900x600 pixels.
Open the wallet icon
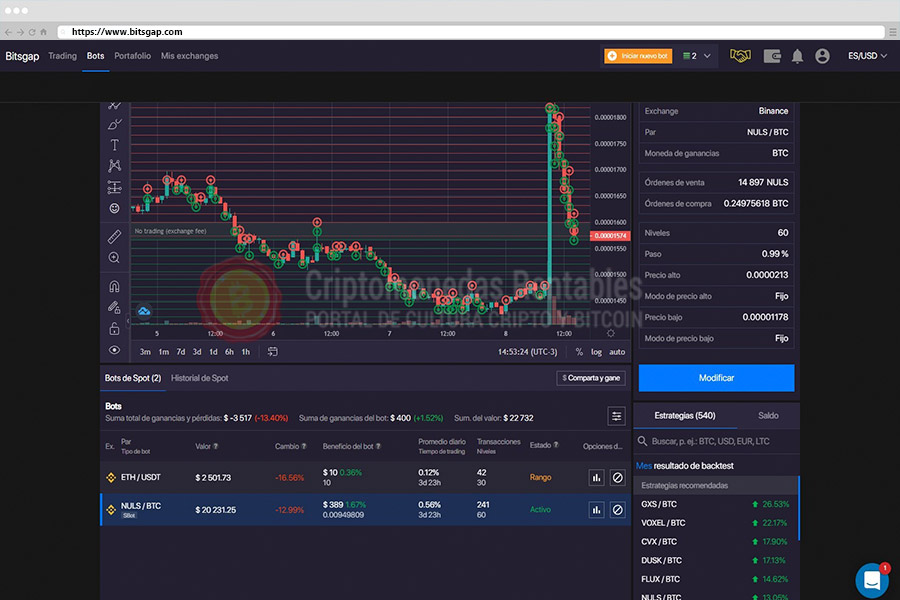(x=772, y=56)
